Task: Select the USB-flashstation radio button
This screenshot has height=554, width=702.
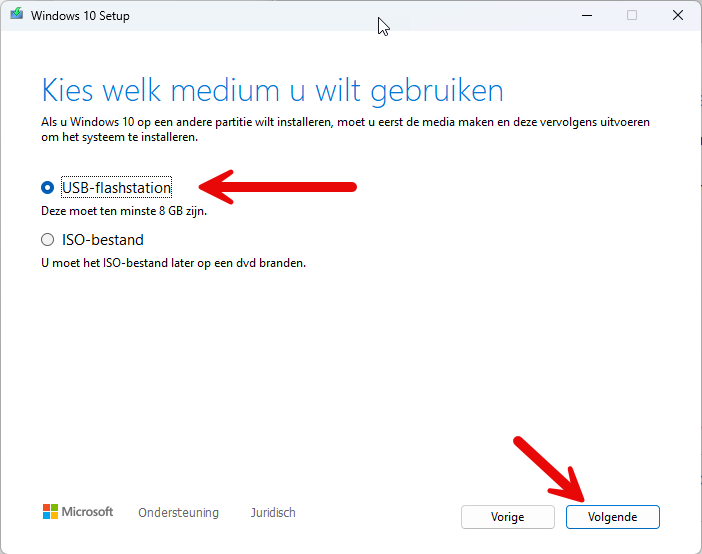Action: pyautogui.click(x=47, y=188)
